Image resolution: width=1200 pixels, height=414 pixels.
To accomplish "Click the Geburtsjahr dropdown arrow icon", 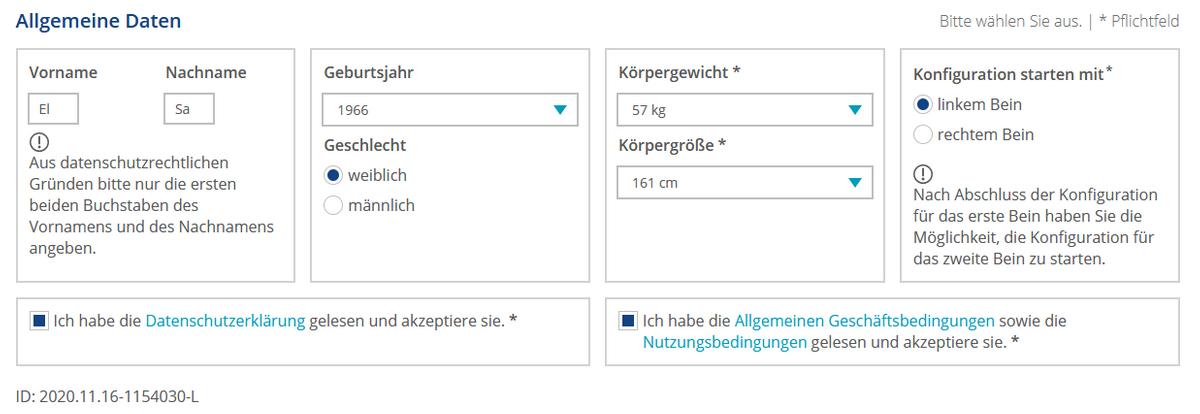I will pyautogui.click(x=560, y=110).
